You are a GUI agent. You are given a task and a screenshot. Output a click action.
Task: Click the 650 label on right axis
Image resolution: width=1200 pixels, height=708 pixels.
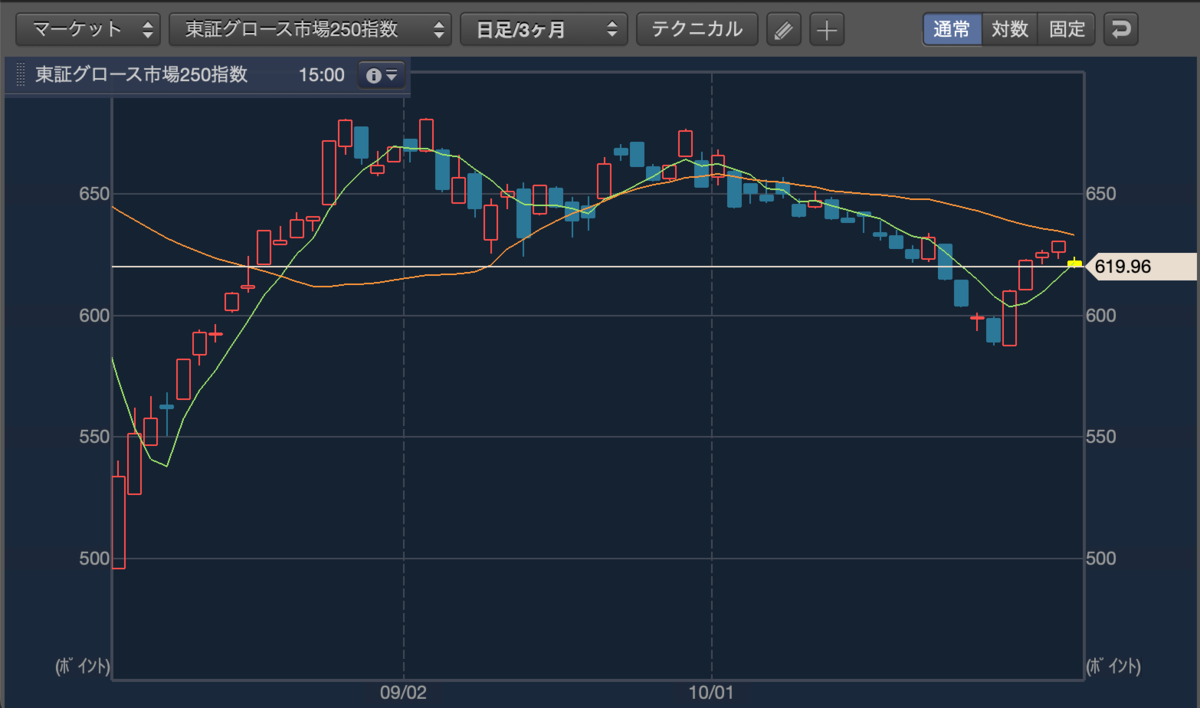click(1100, 194)
